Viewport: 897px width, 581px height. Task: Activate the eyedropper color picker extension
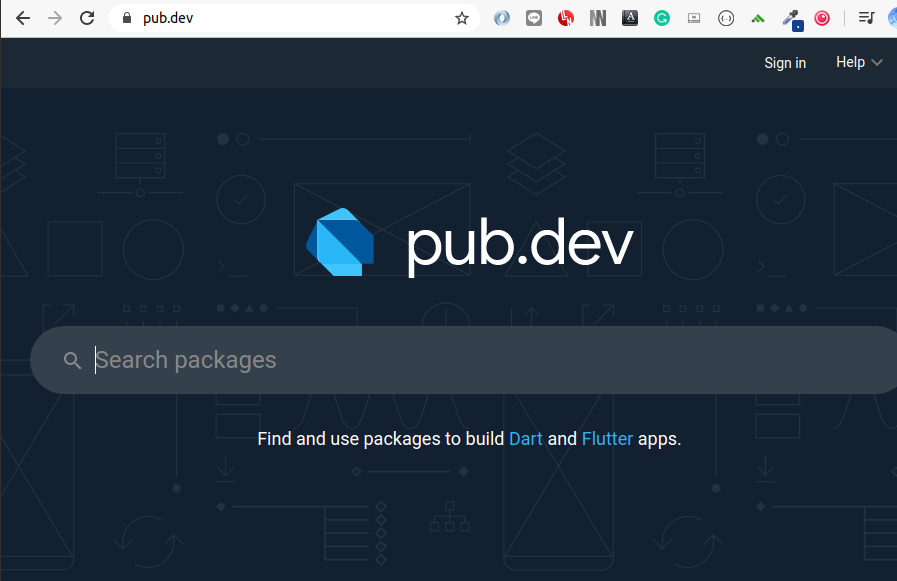click(x=792, y=19)
